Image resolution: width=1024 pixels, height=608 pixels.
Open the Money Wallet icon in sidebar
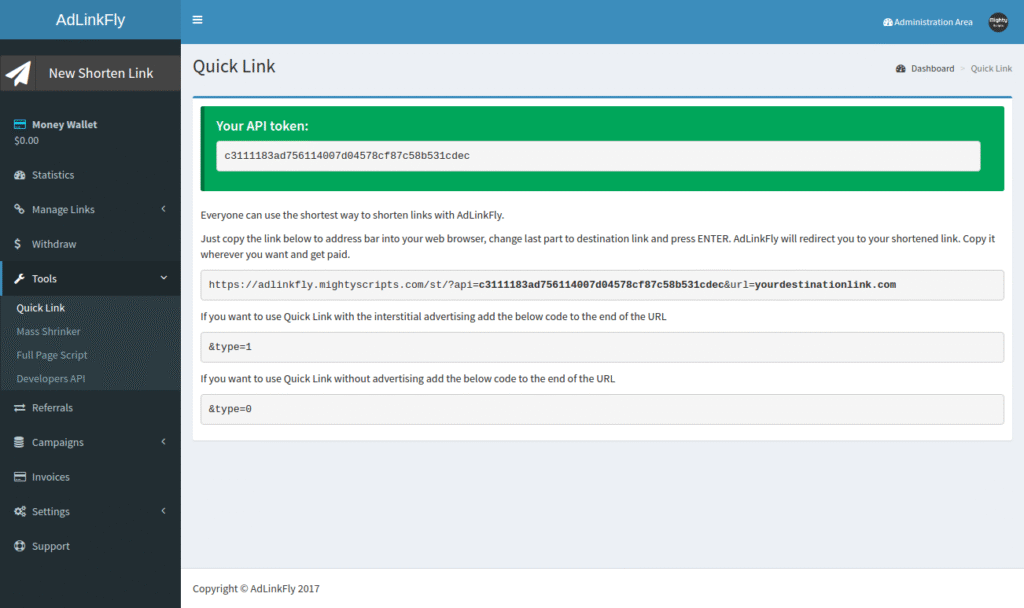coord(20,123)
